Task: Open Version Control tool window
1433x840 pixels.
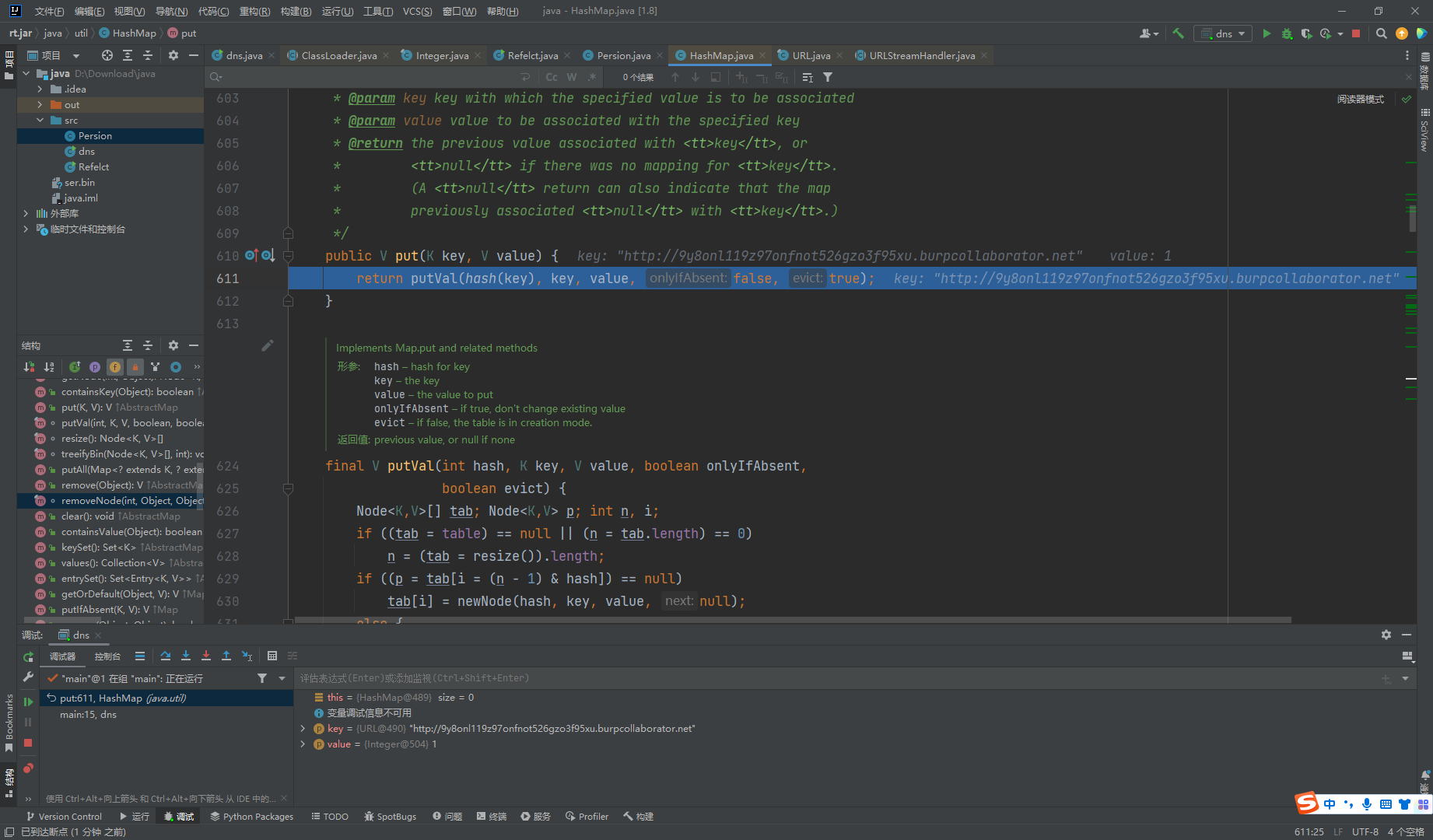Action: [x=64, y=817]
